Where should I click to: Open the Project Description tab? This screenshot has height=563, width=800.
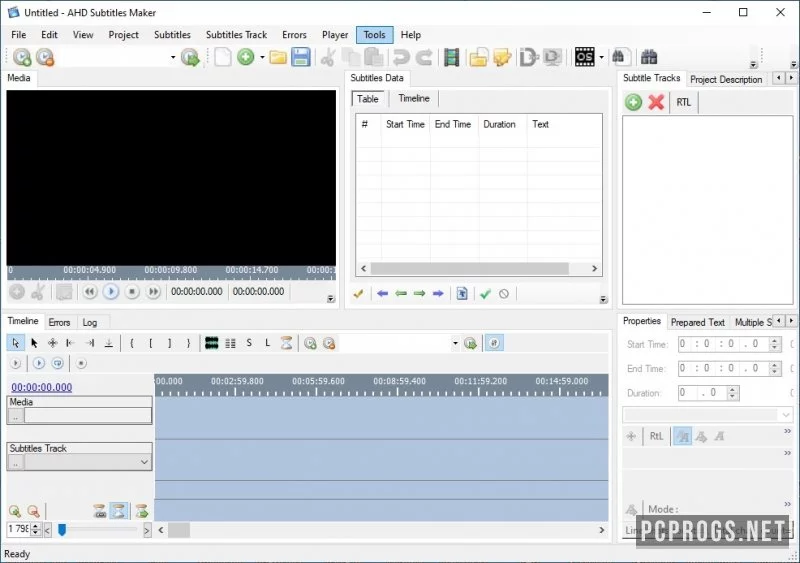click(726, 79)
